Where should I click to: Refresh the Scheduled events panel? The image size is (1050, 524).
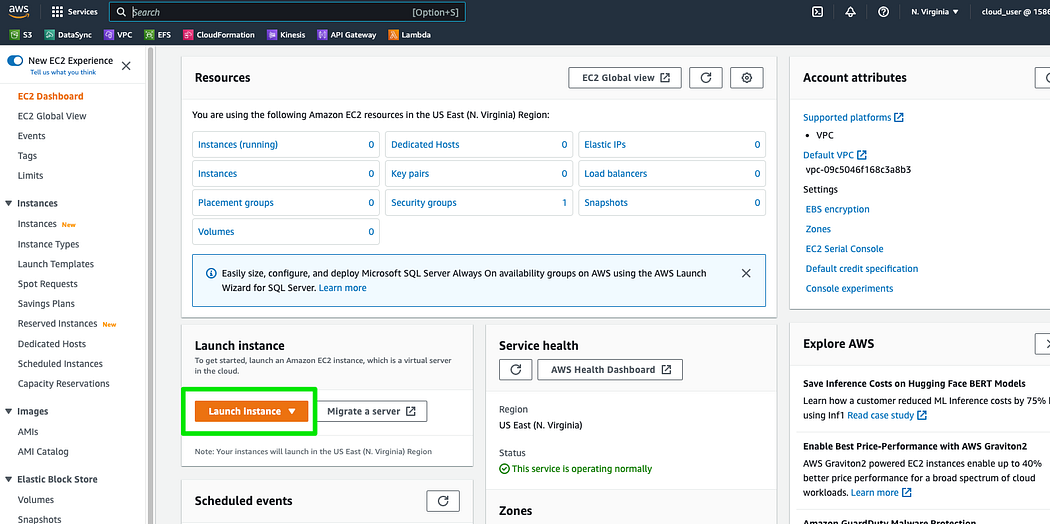click(443, 501)
